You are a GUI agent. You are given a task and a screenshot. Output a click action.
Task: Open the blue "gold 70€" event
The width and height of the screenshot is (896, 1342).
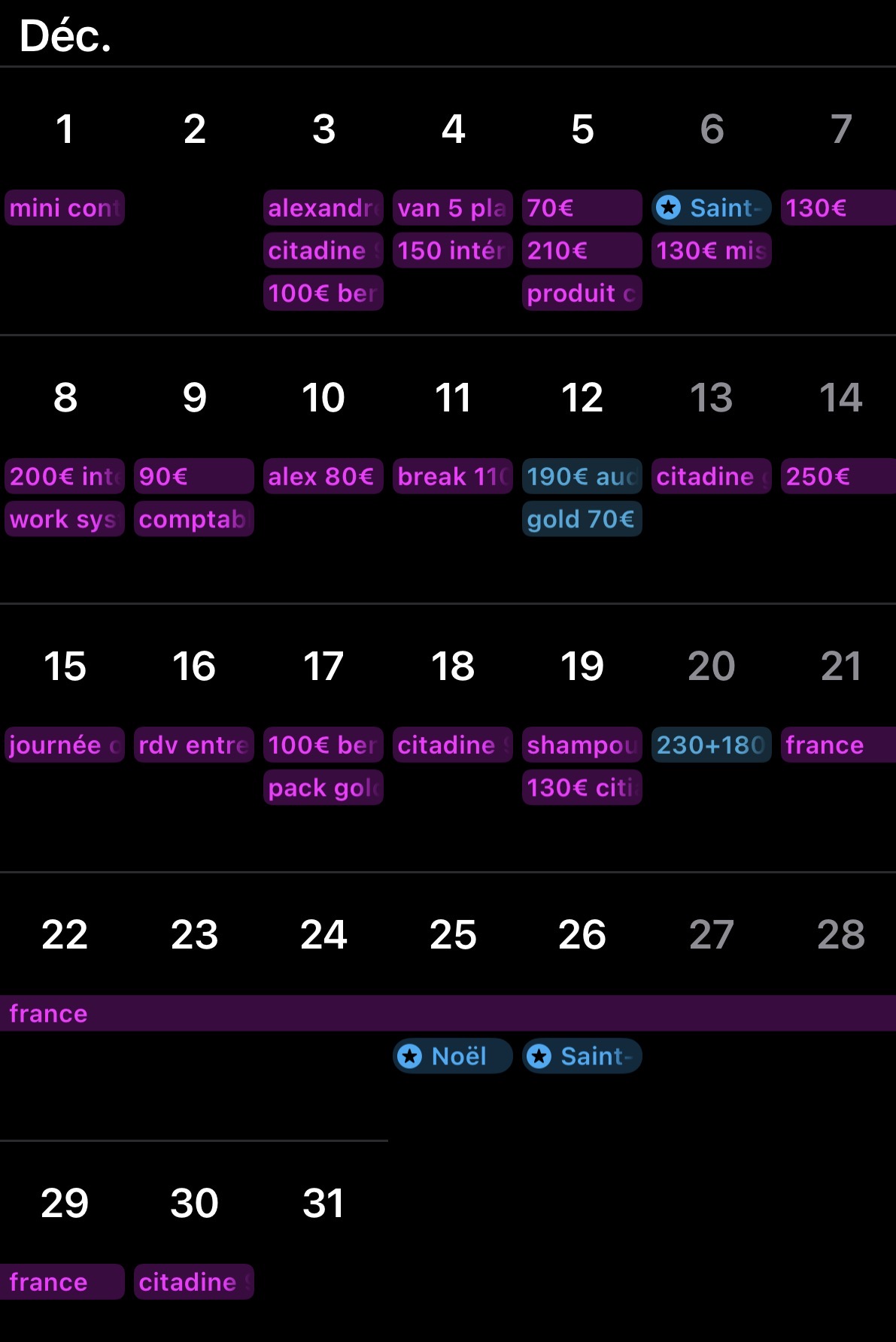[582, 519]
